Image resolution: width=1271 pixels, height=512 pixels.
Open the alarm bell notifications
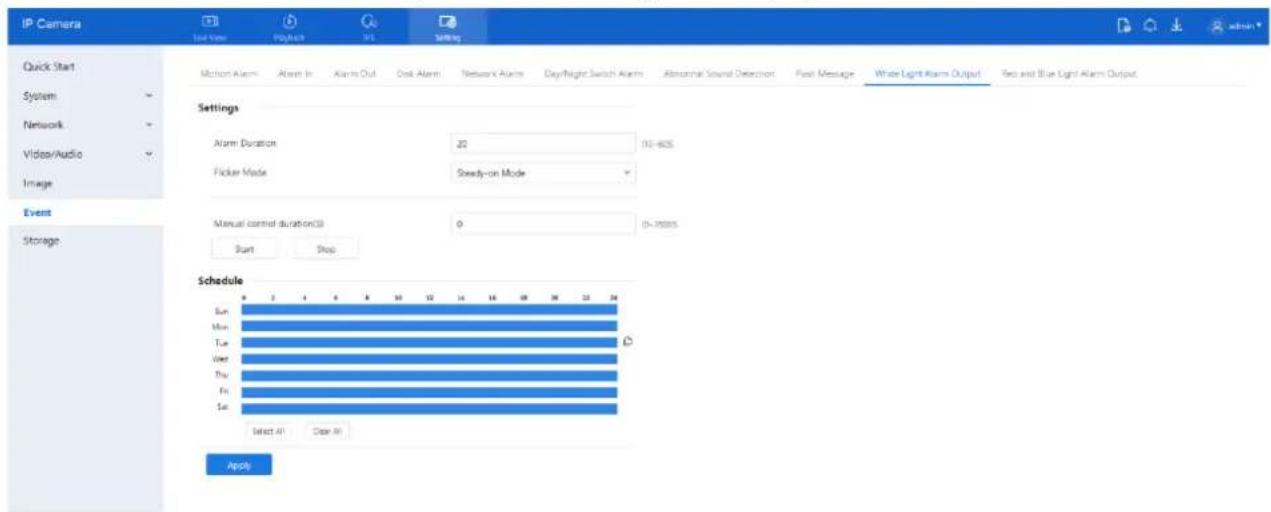pyautogui.click(x=1152, y=27)
